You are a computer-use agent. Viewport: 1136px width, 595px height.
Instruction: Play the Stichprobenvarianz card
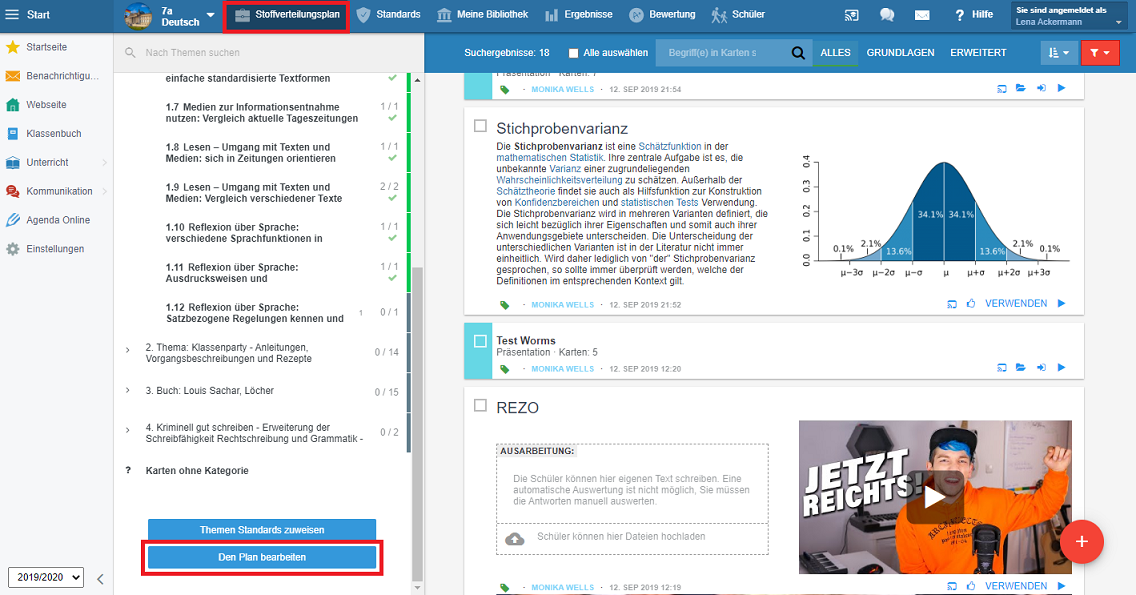[1061, 304]
